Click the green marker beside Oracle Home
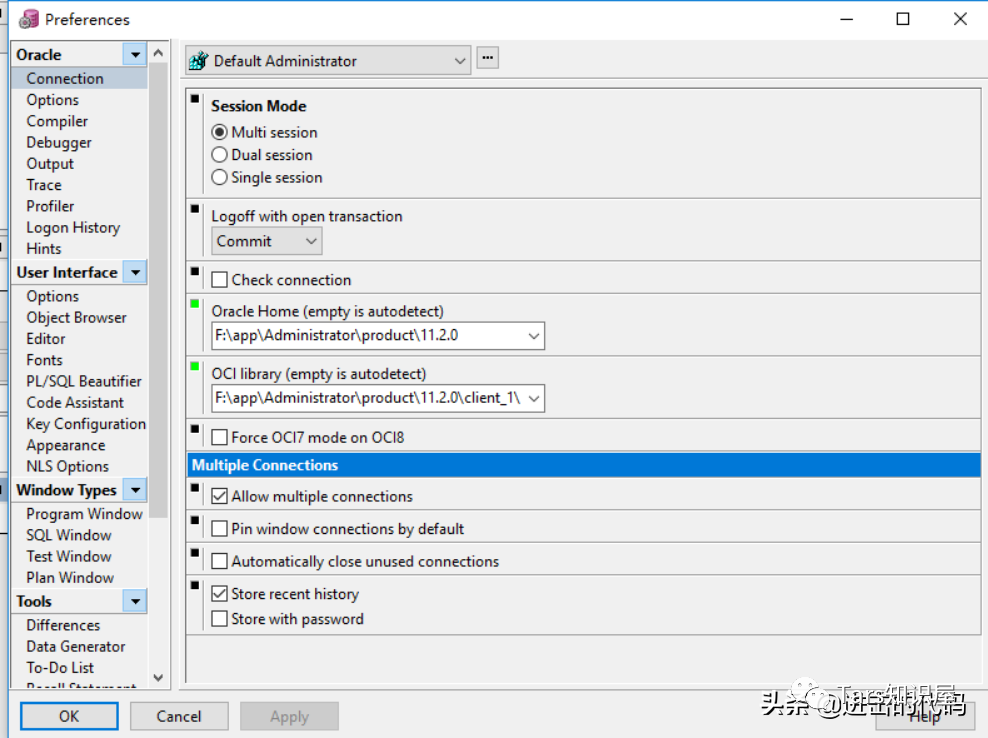 tap(195, 304)
